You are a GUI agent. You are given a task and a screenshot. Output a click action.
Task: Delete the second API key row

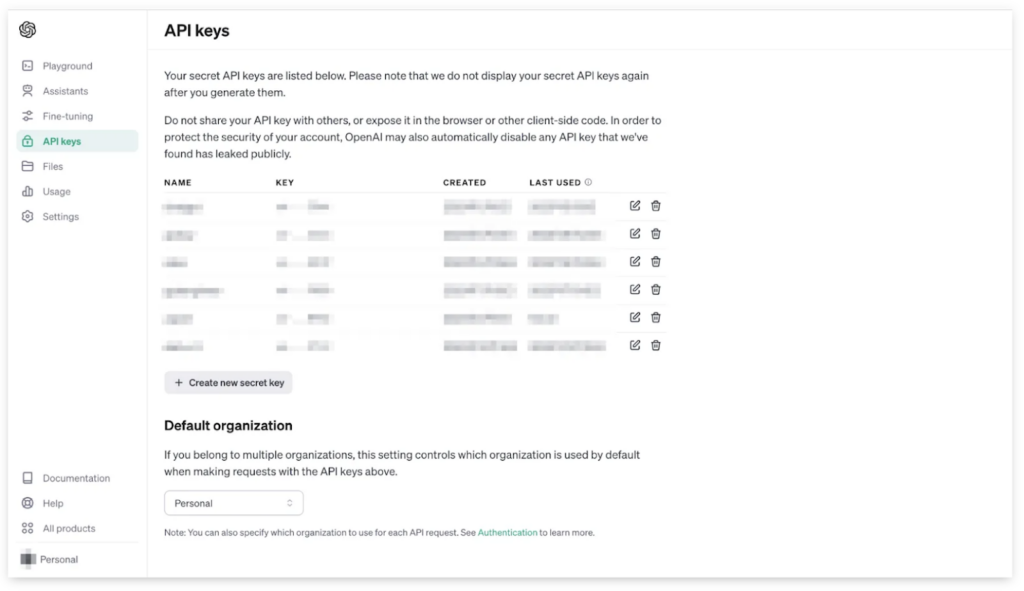click(x=656, y=234)
